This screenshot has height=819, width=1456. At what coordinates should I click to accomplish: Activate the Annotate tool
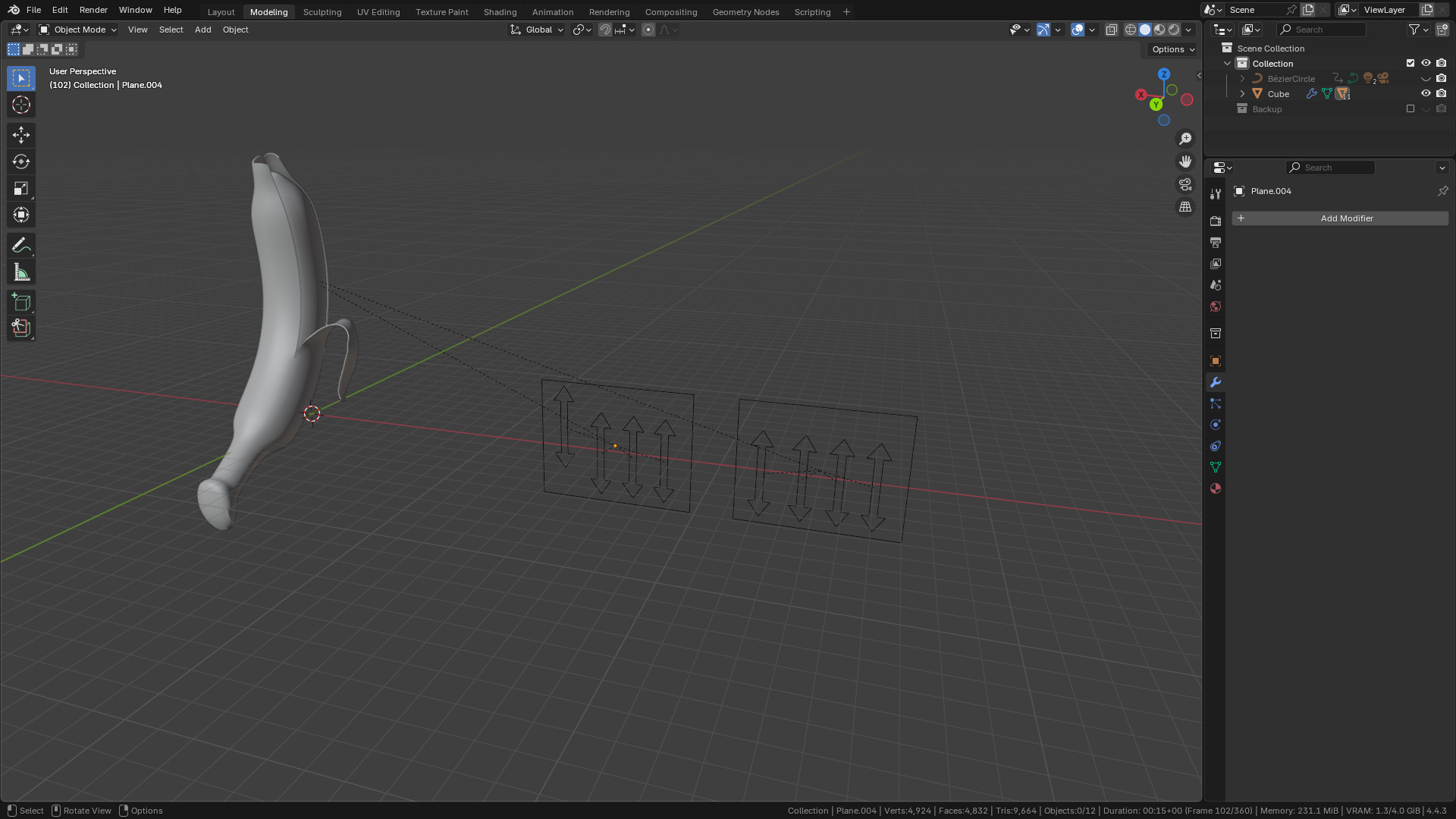[21, 245]
